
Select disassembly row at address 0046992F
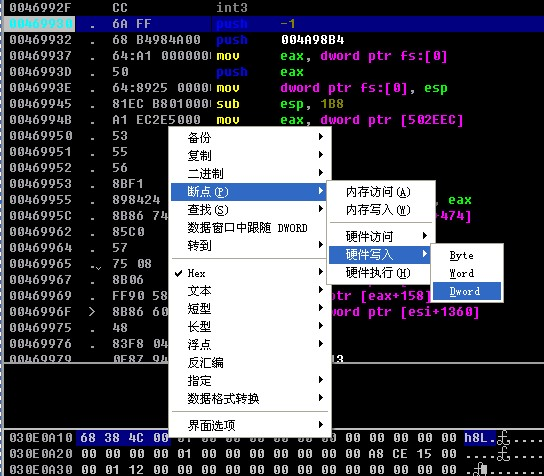pyautogui.click(x=274, y=8)
